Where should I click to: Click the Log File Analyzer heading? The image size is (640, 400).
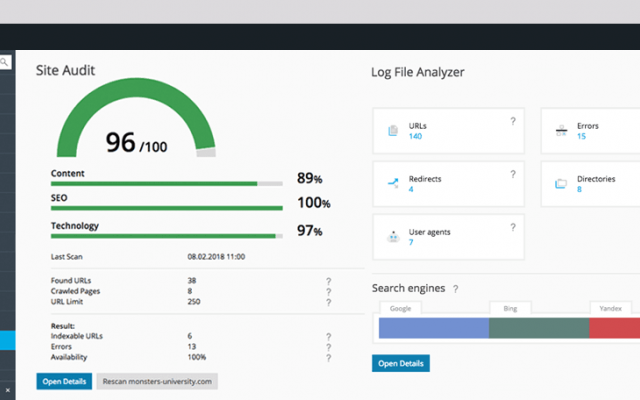tap(418, 72)
